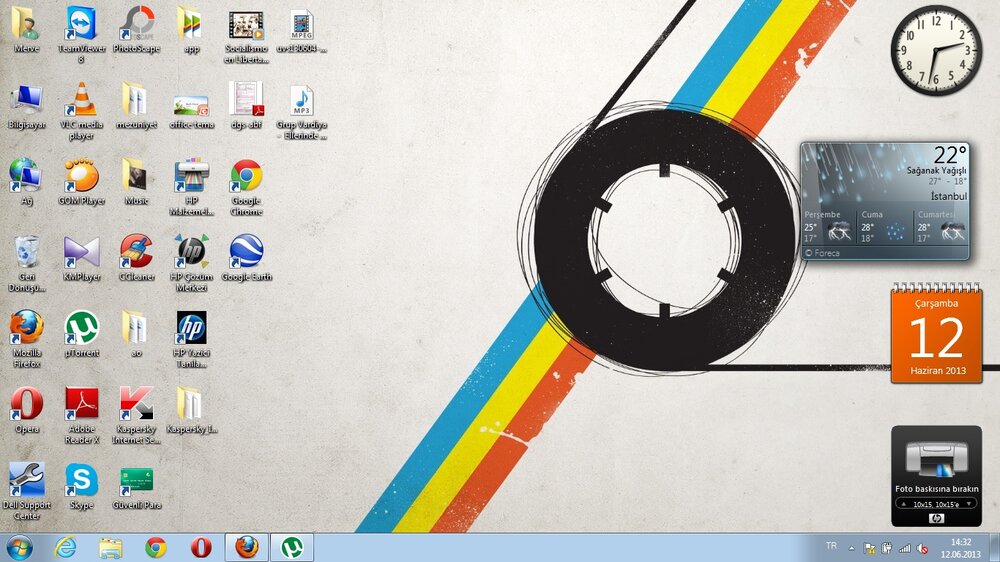Click the TR input language indicator
The width and height of the screenshot is (1000, 562).
(x=831, y=546)
